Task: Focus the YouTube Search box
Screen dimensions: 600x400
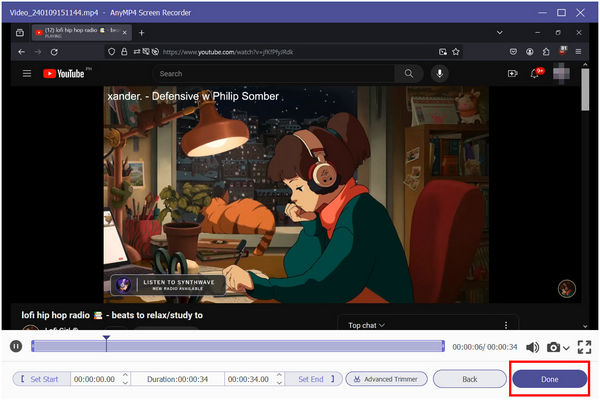Action: click(274, 73)
